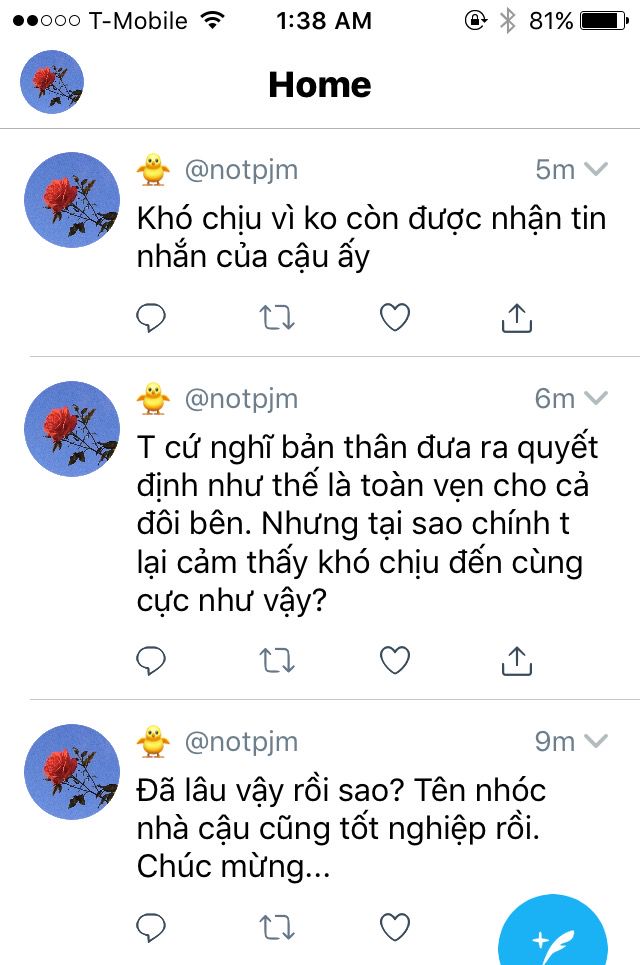Viewport: 640px width, 965px height.
Task: Reply to the 6m tweet about quyết định
Action: pyautogui.click(x=151, y=660)
